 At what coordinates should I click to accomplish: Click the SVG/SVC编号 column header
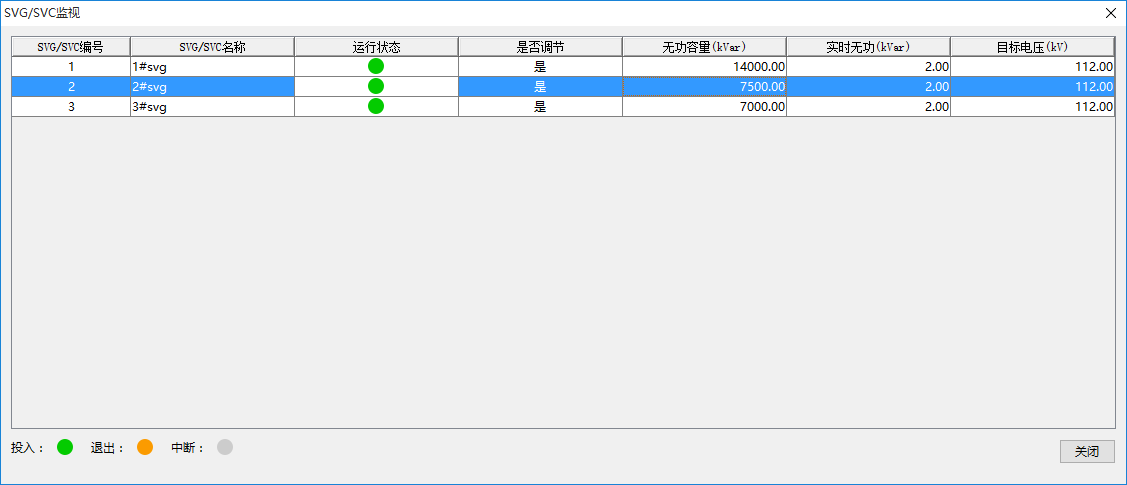point(70,47)
